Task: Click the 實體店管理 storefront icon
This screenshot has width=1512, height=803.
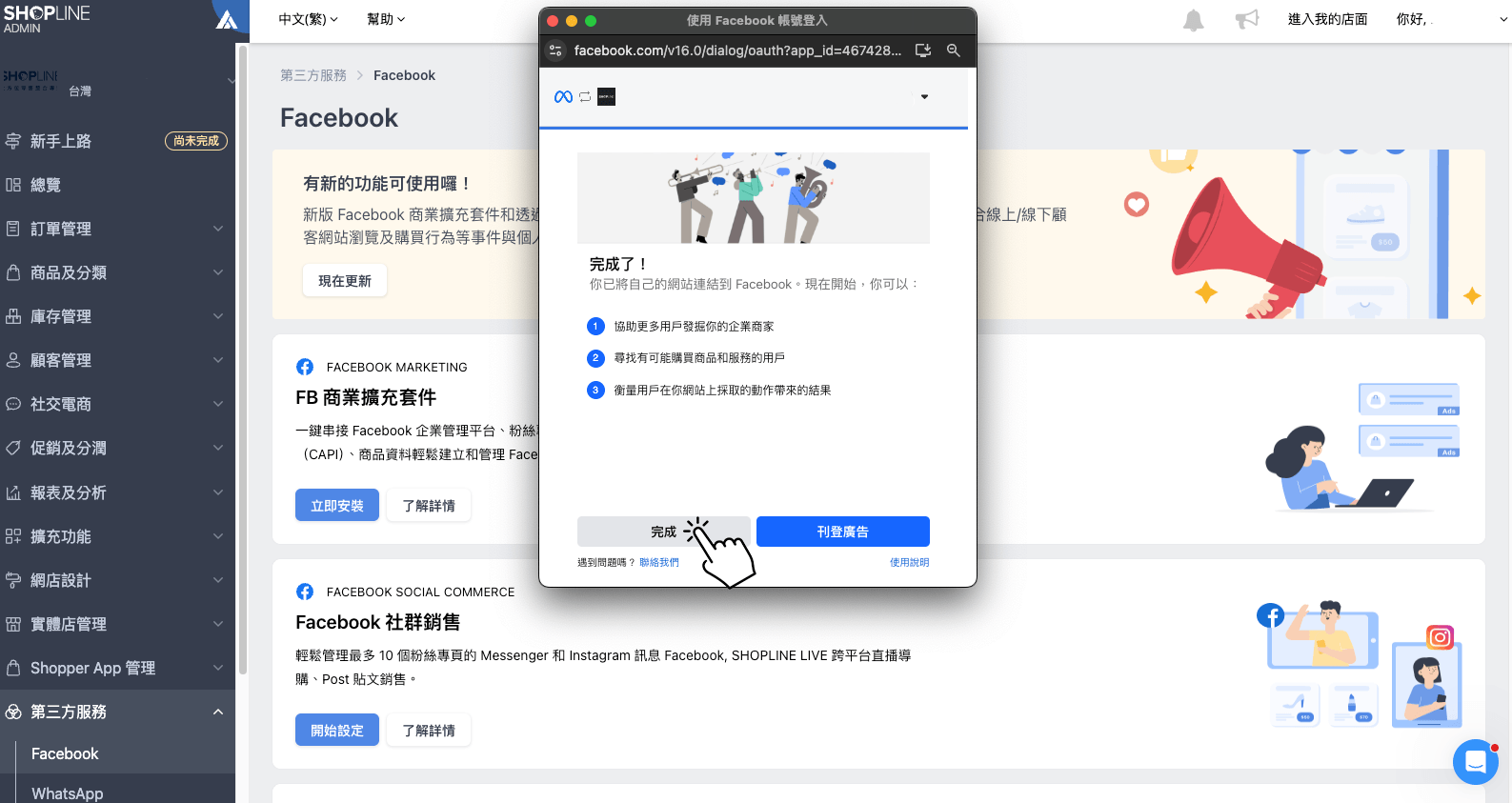Action: coord(13,624)
